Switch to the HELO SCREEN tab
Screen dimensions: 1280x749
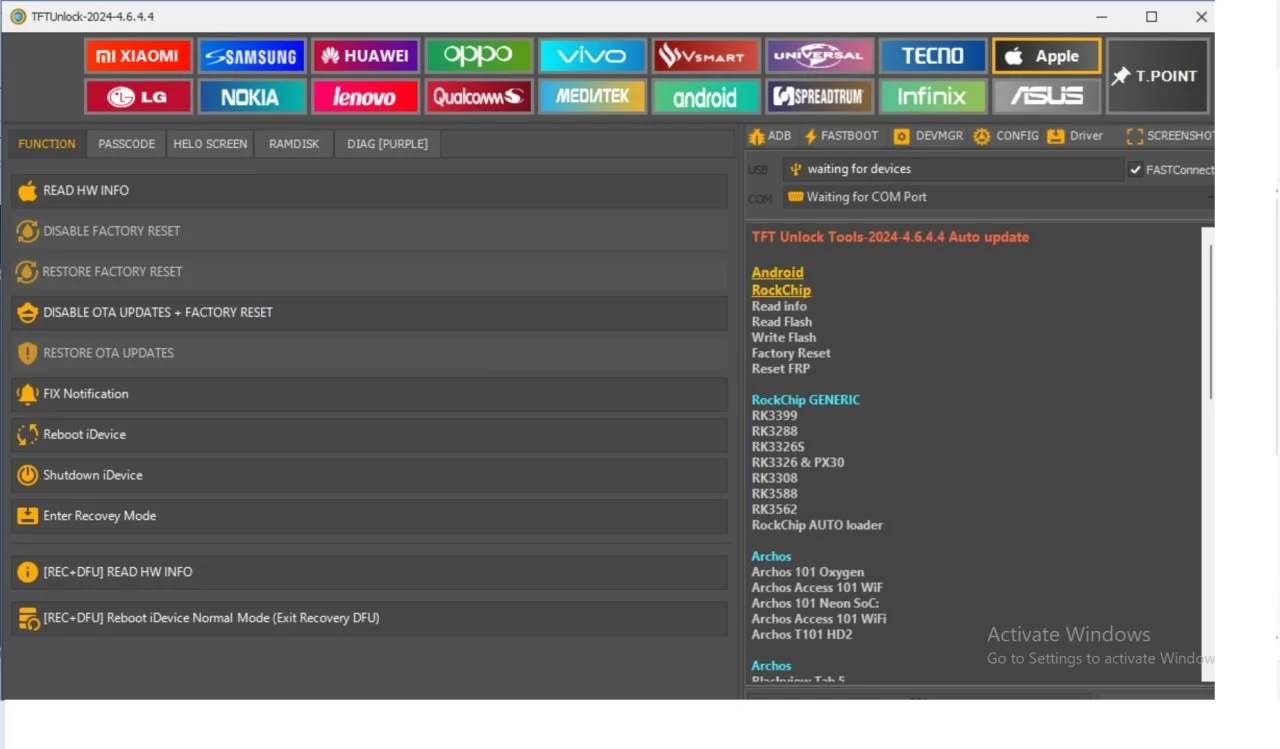[x=210, y=144]
